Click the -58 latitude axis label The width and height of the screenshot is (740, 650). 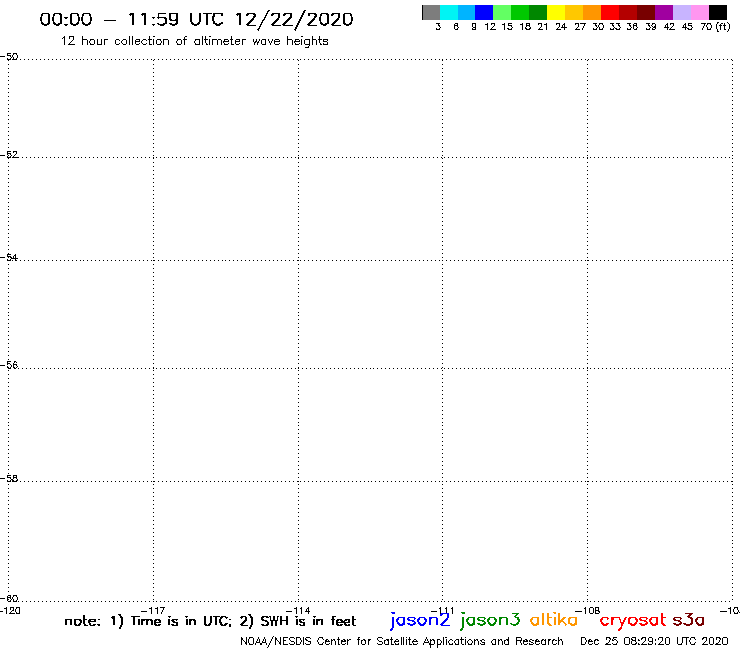point(9,479)
